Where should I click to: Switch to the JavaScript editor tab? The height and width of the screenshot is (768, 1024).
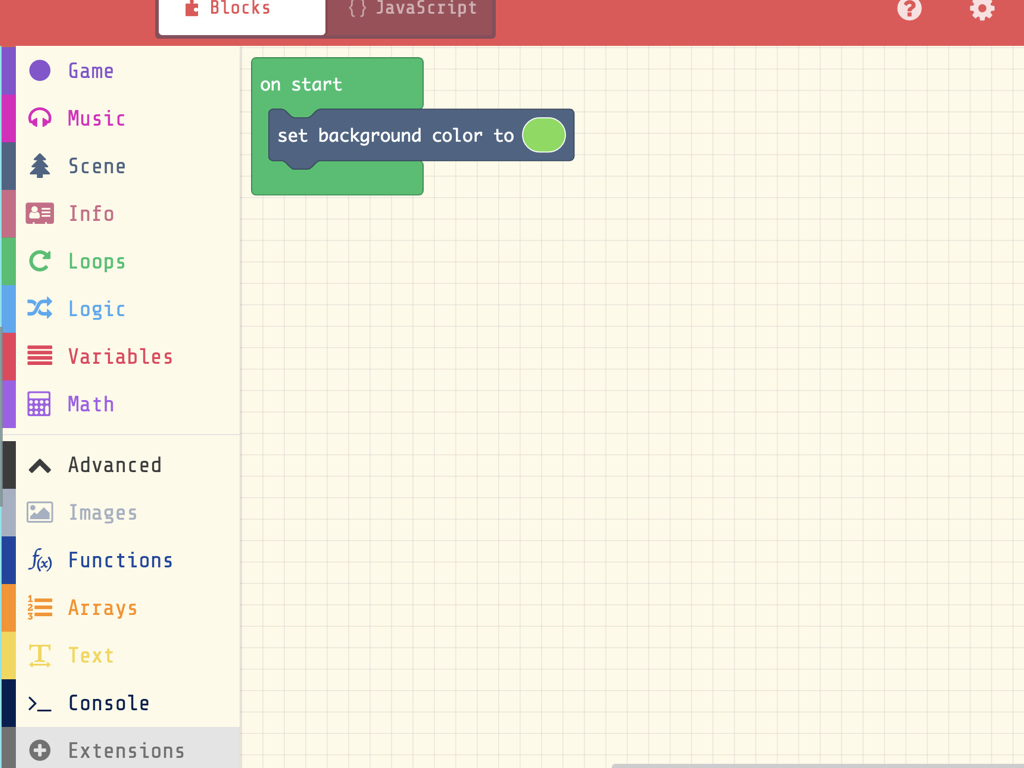(411, 16)
